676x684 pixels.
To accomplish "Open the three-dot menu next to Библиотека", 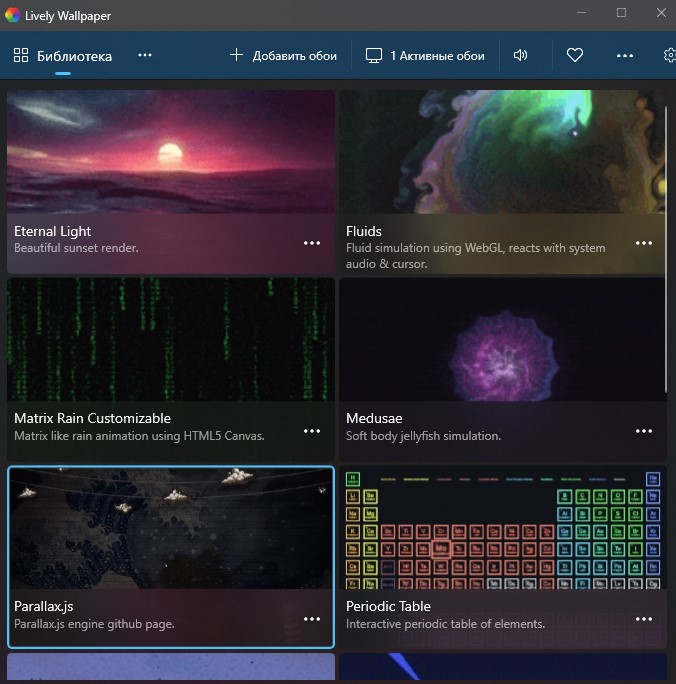I will (145, 55).
